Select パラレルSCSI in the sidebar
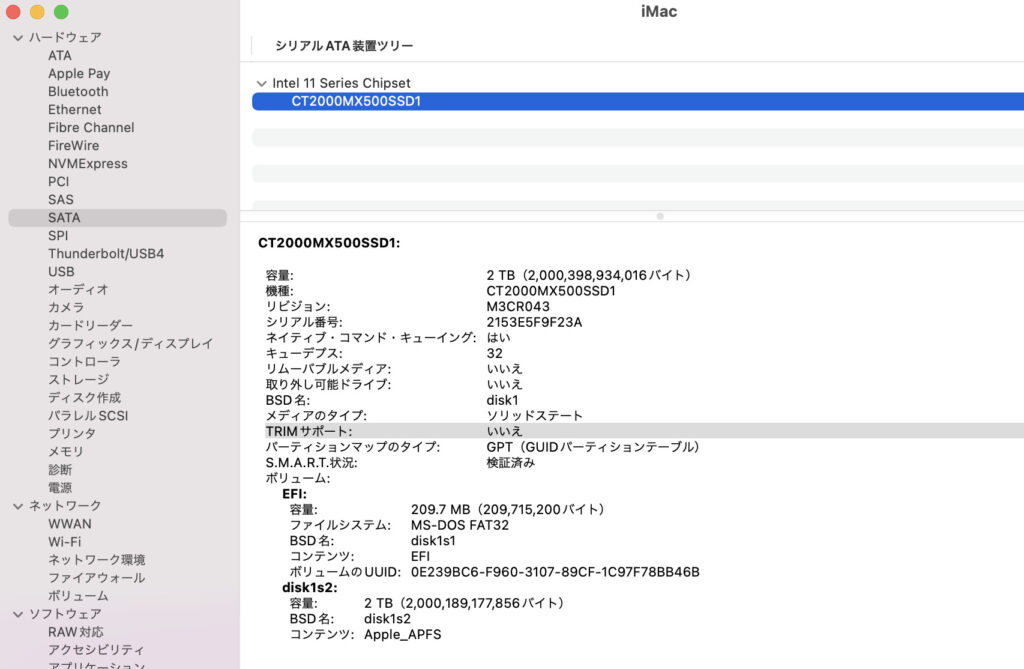The width and height of the screenshot is (1024, 669). tap(88, 416)
